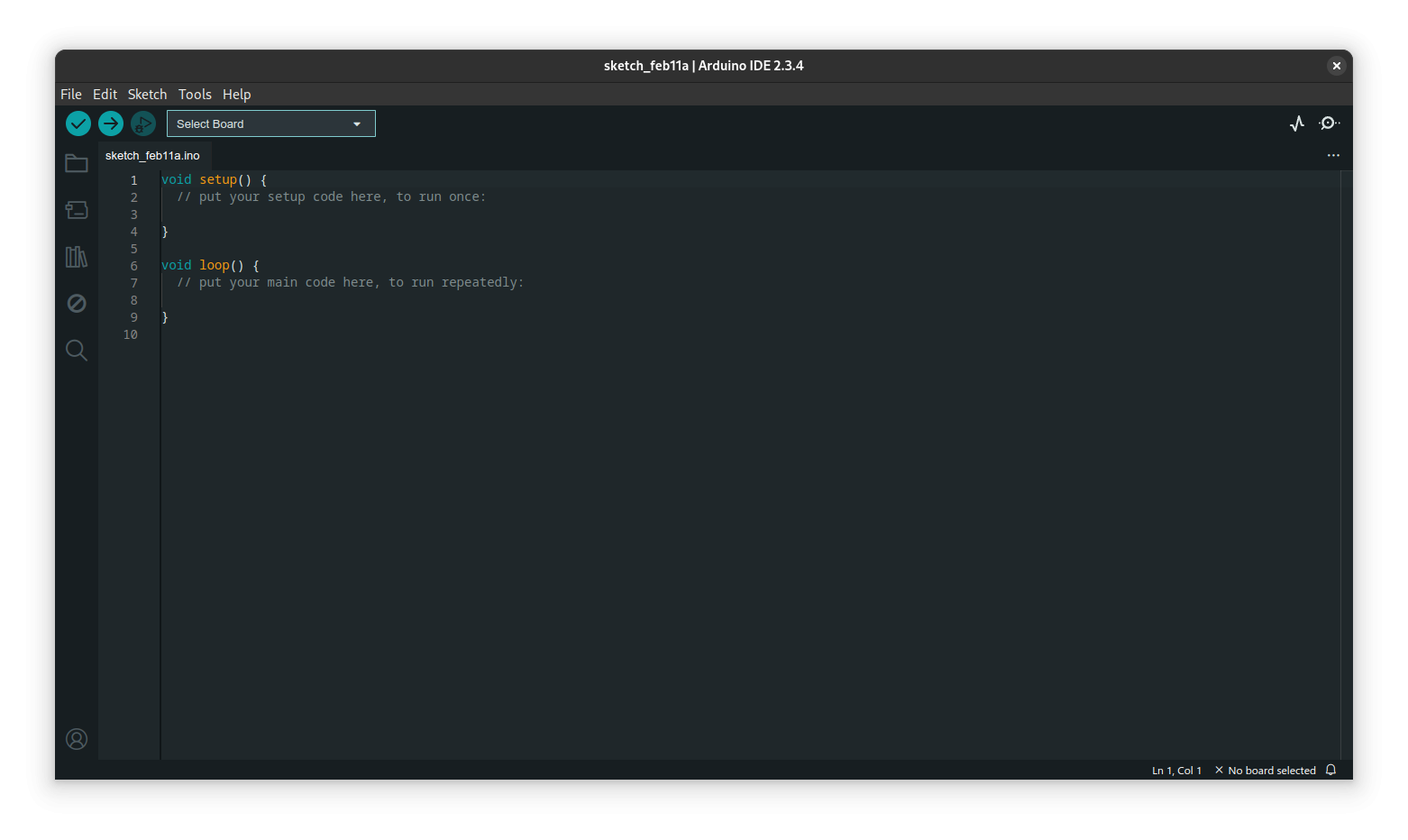Screen dimensions: 1408x840
Task: Open the Tools menu
Action: (x=195, y=94)
